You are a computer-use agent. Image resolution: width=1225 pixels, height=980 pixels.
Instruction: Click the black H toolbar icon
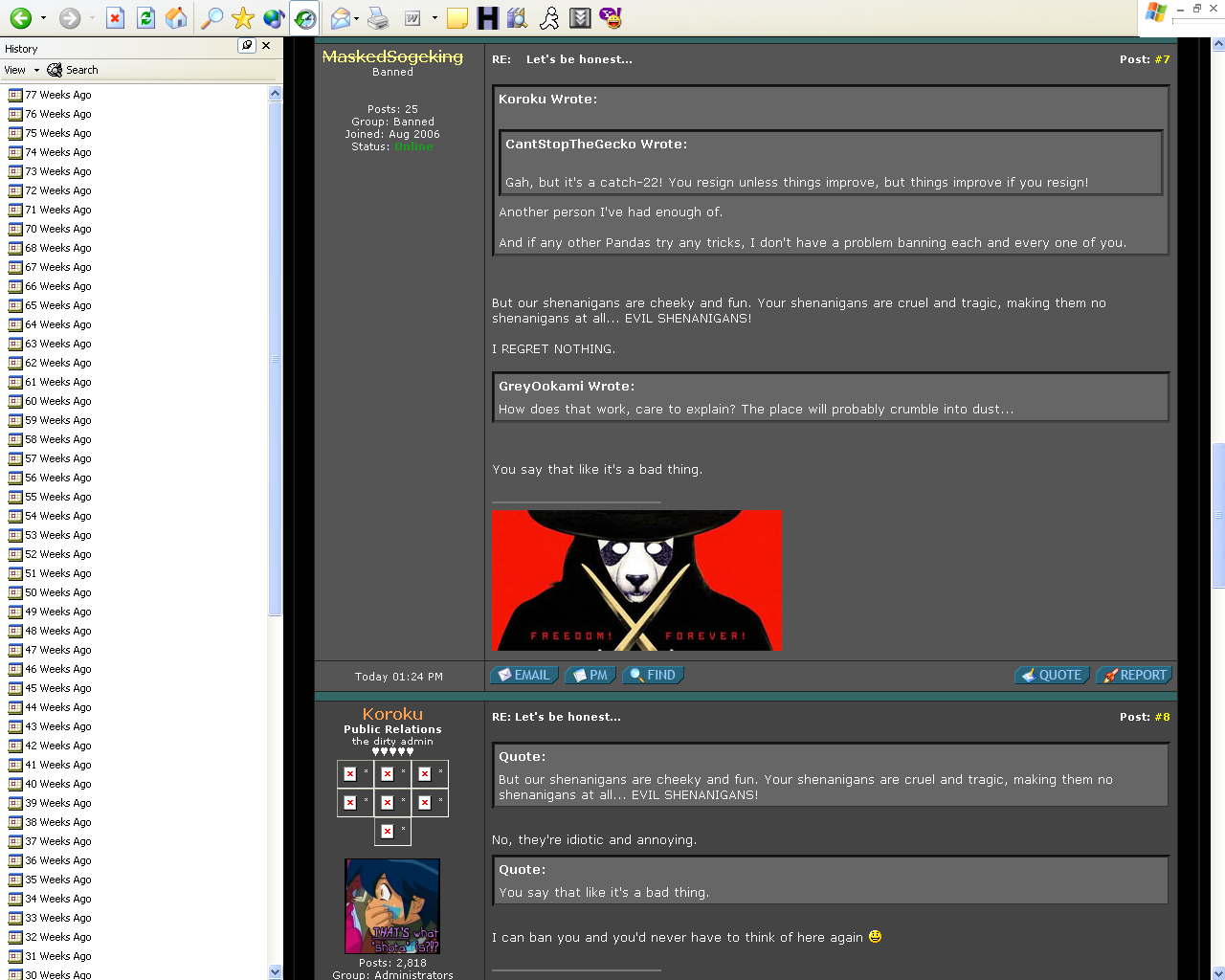pyautogui.click(x=487, y=18)
